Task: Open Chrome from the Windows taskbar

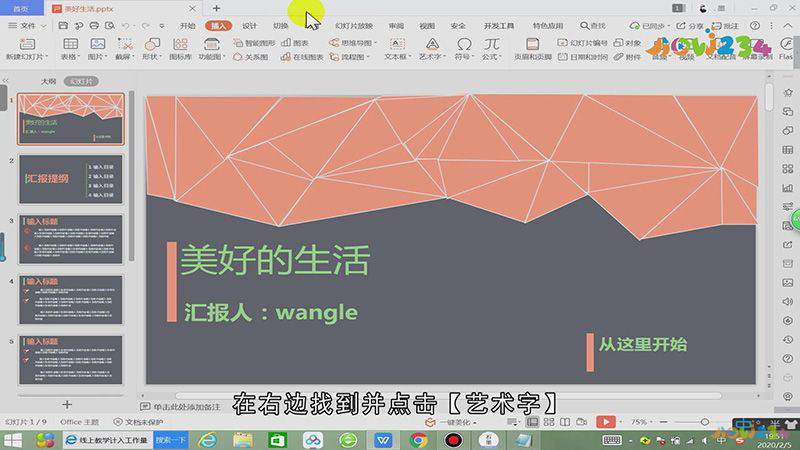Action: 418,440
